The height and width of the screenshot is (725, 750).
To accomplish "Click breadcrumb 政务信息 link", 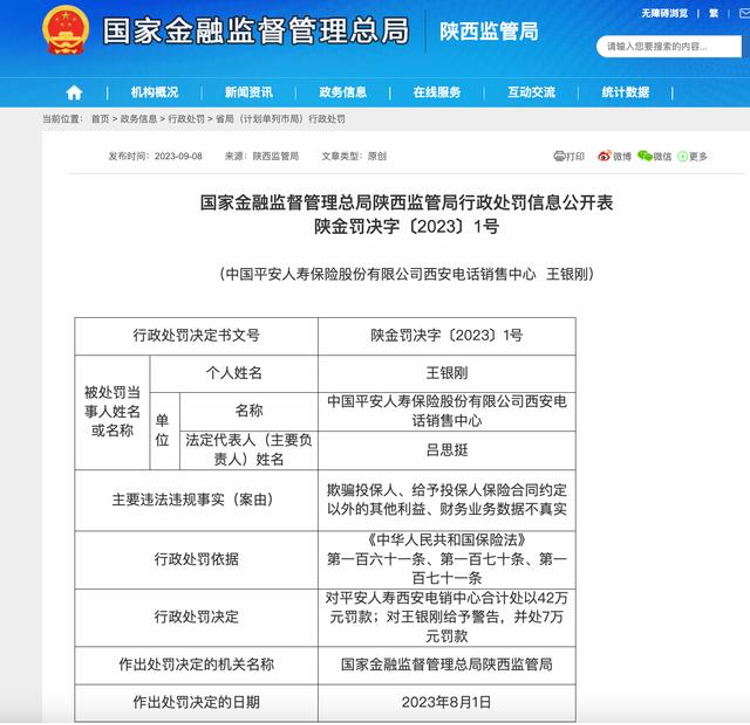I will click(139, 119).
